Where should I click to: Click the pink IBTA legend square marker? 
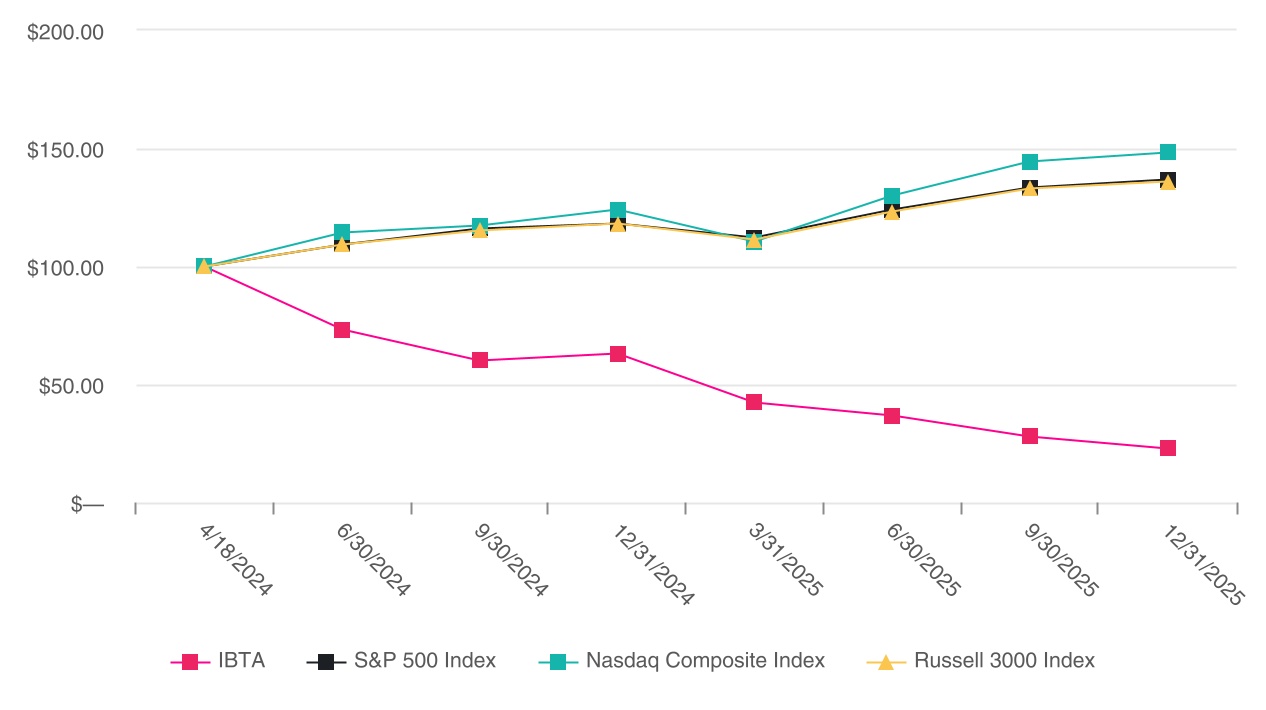pyautogui.click(x=190, y=662)
